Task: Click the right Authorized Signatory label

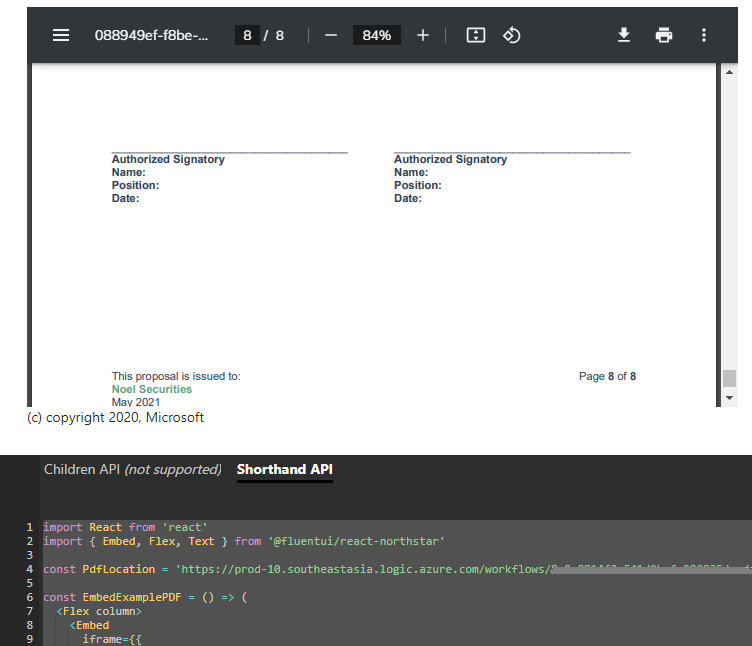Action: [x=450, y=159]
